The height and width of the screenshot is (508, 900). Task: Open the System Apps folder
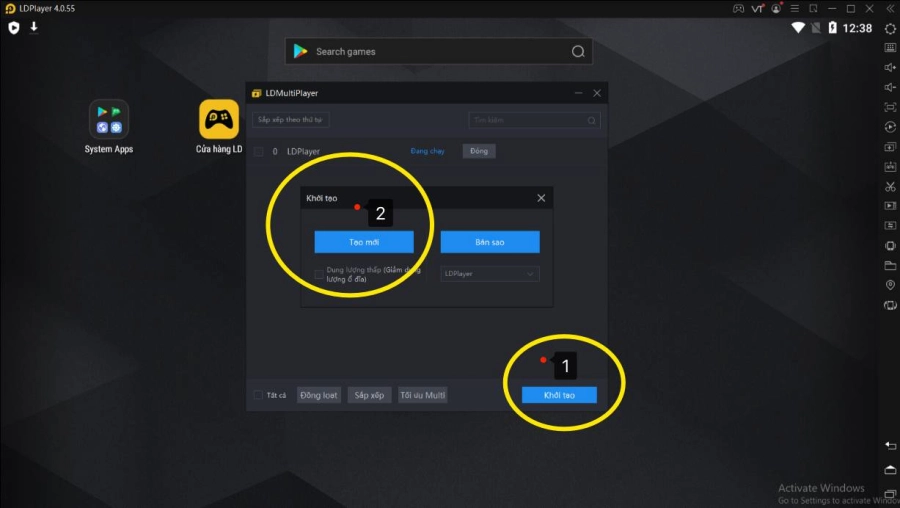(108, 127)
